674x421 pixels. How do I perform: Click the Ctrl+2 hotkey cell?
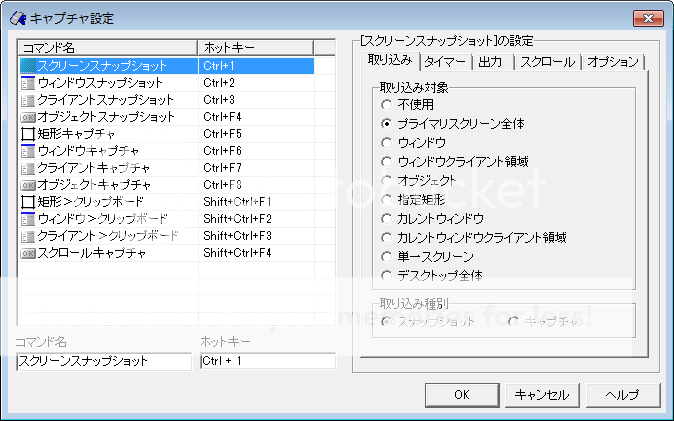[x=256, y=83]
